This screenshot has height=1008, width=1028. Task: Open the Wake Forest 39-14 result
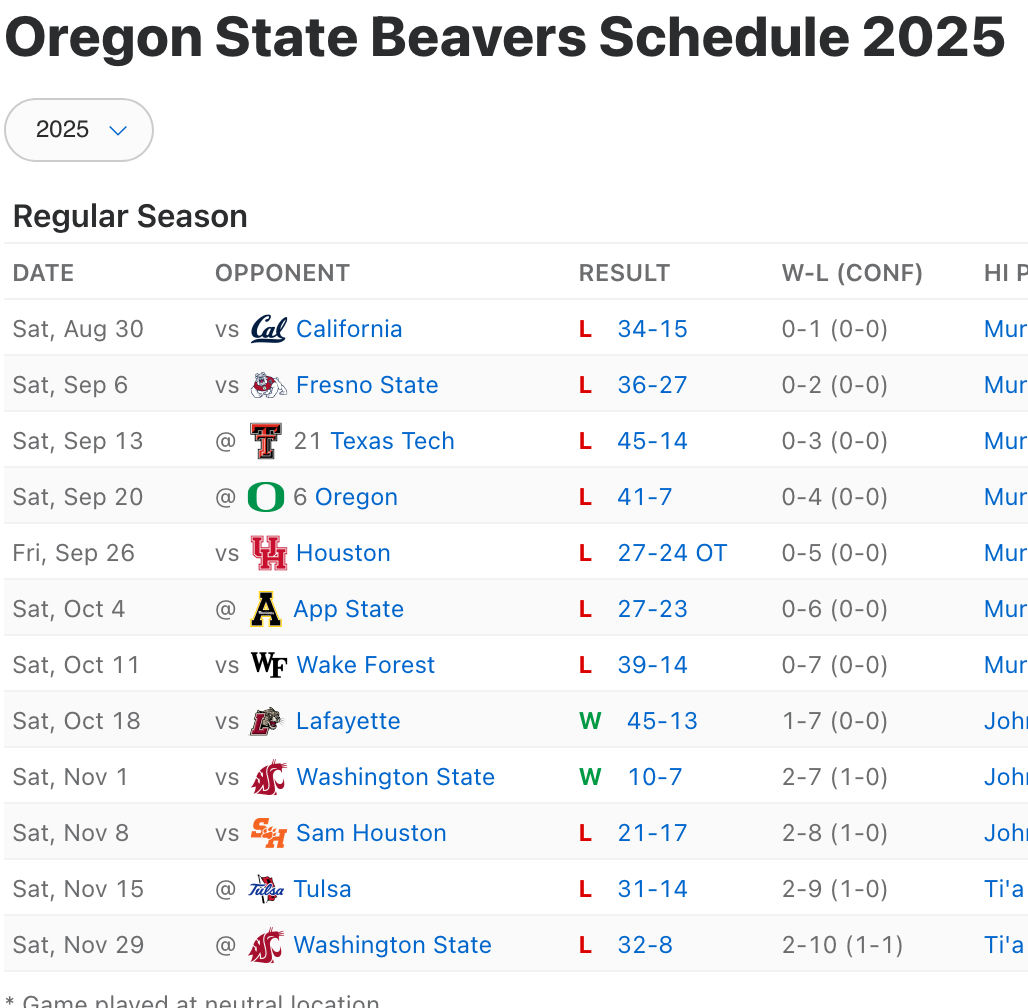coord(652,665)
